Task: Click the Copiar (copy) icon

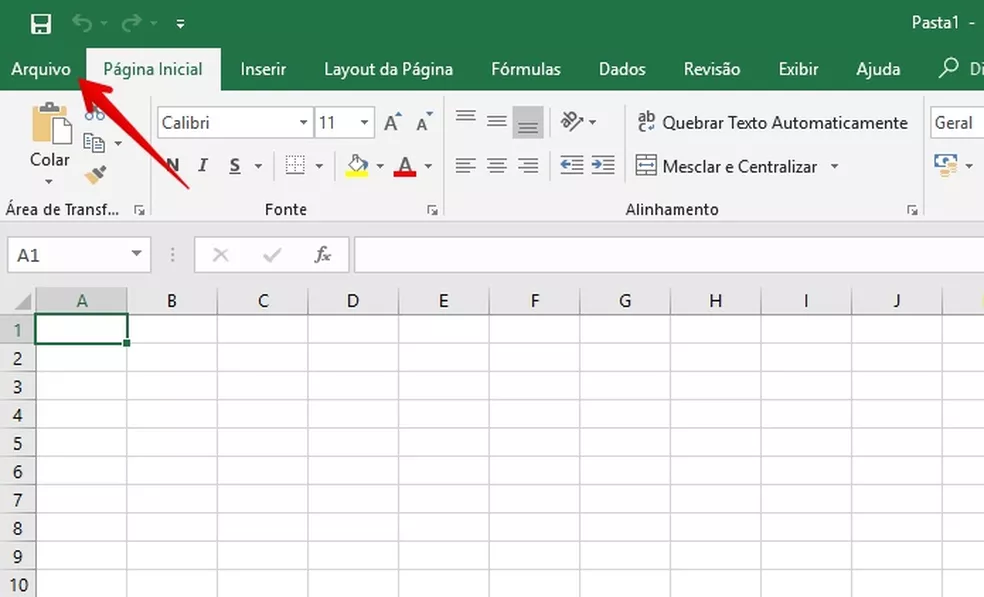Action: click(96, 142)
